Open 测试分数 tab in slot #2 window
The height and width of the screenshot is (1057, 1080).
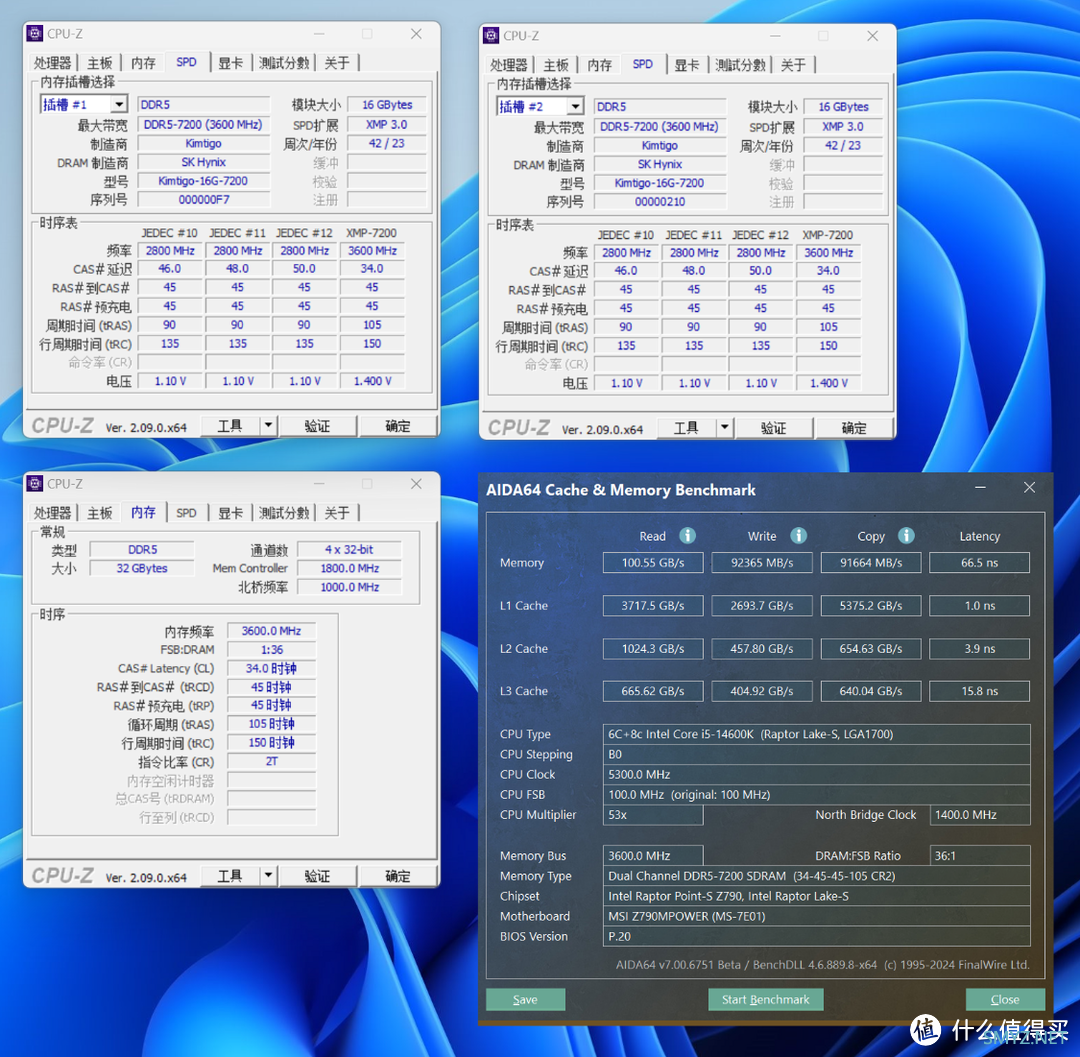pyautogui.click(x=740, y=65)
